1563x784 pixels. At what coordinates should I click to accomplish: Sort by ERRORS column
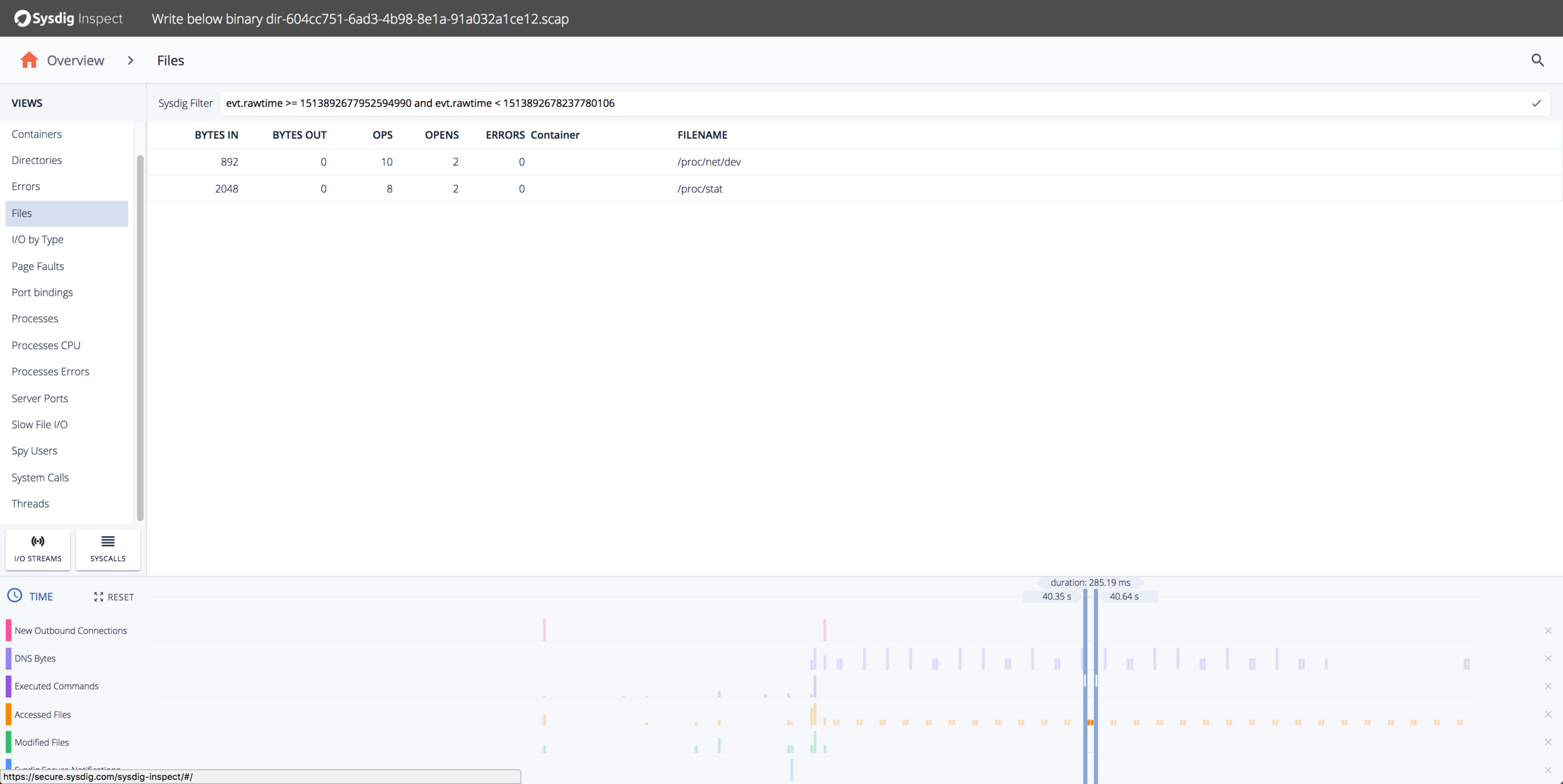(x=505, y=135)
